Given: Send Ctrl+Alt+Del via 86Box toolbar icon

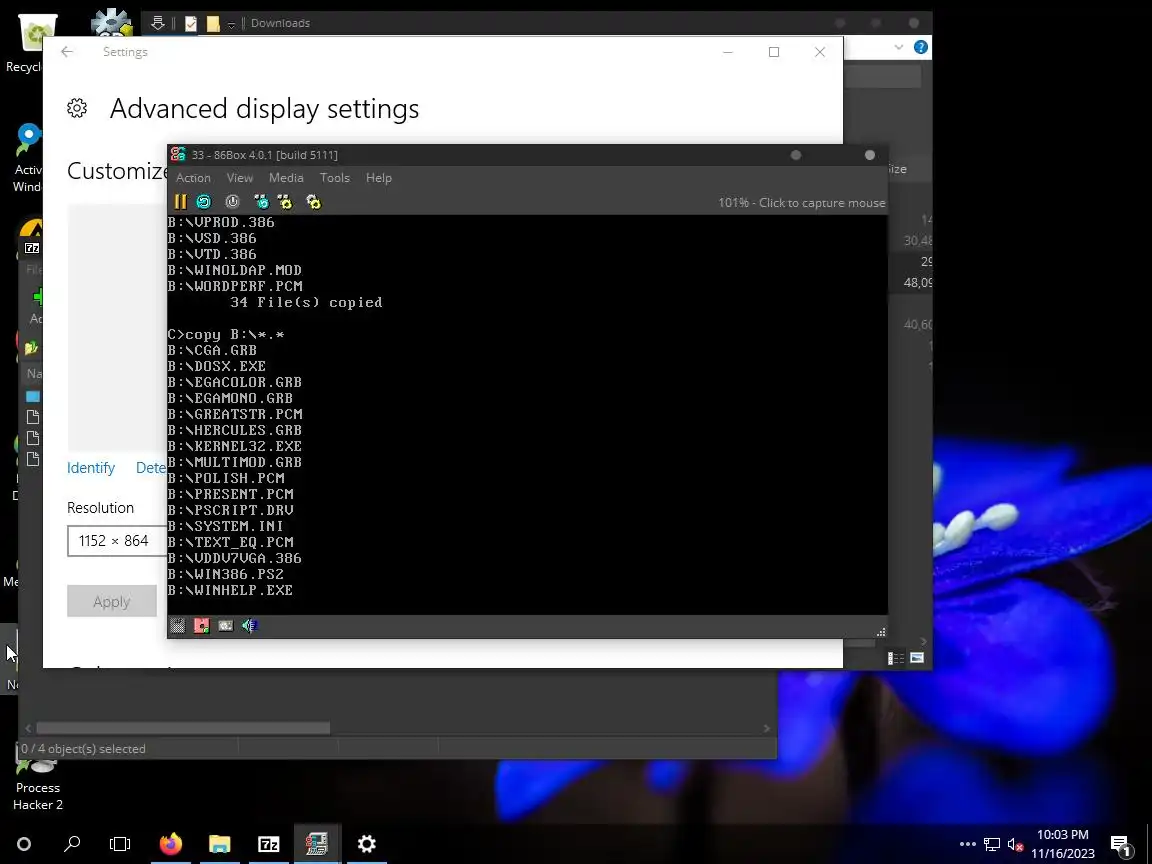Looking at the screenshot, I should [x=261, y=202].
